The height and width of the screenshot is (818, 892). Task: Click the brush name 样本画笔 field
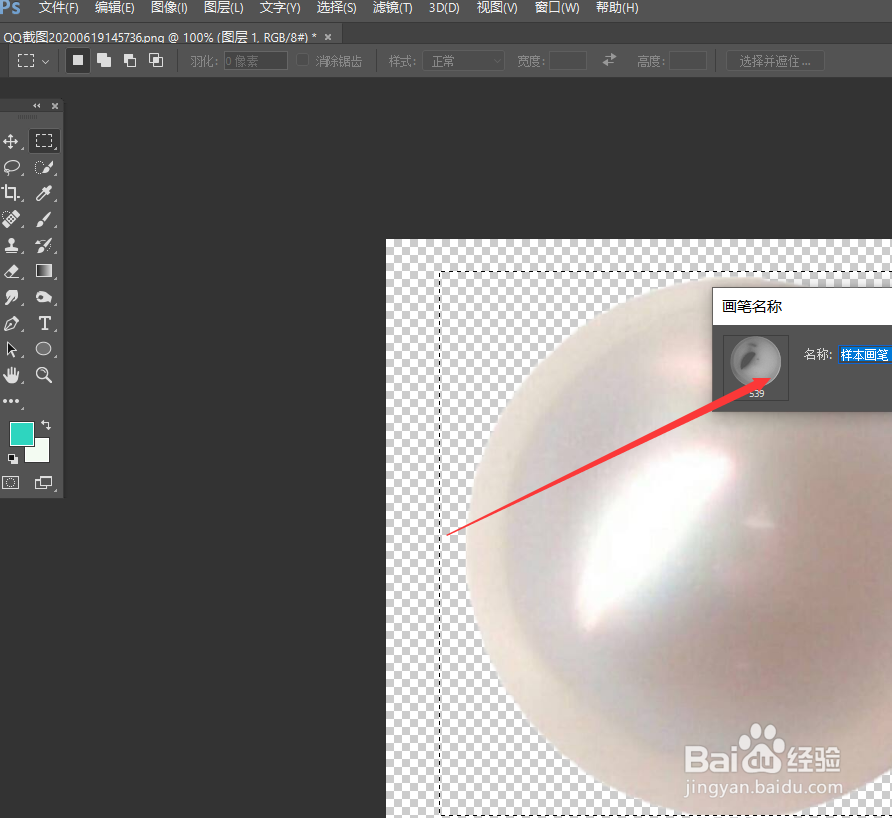(865, 355)
